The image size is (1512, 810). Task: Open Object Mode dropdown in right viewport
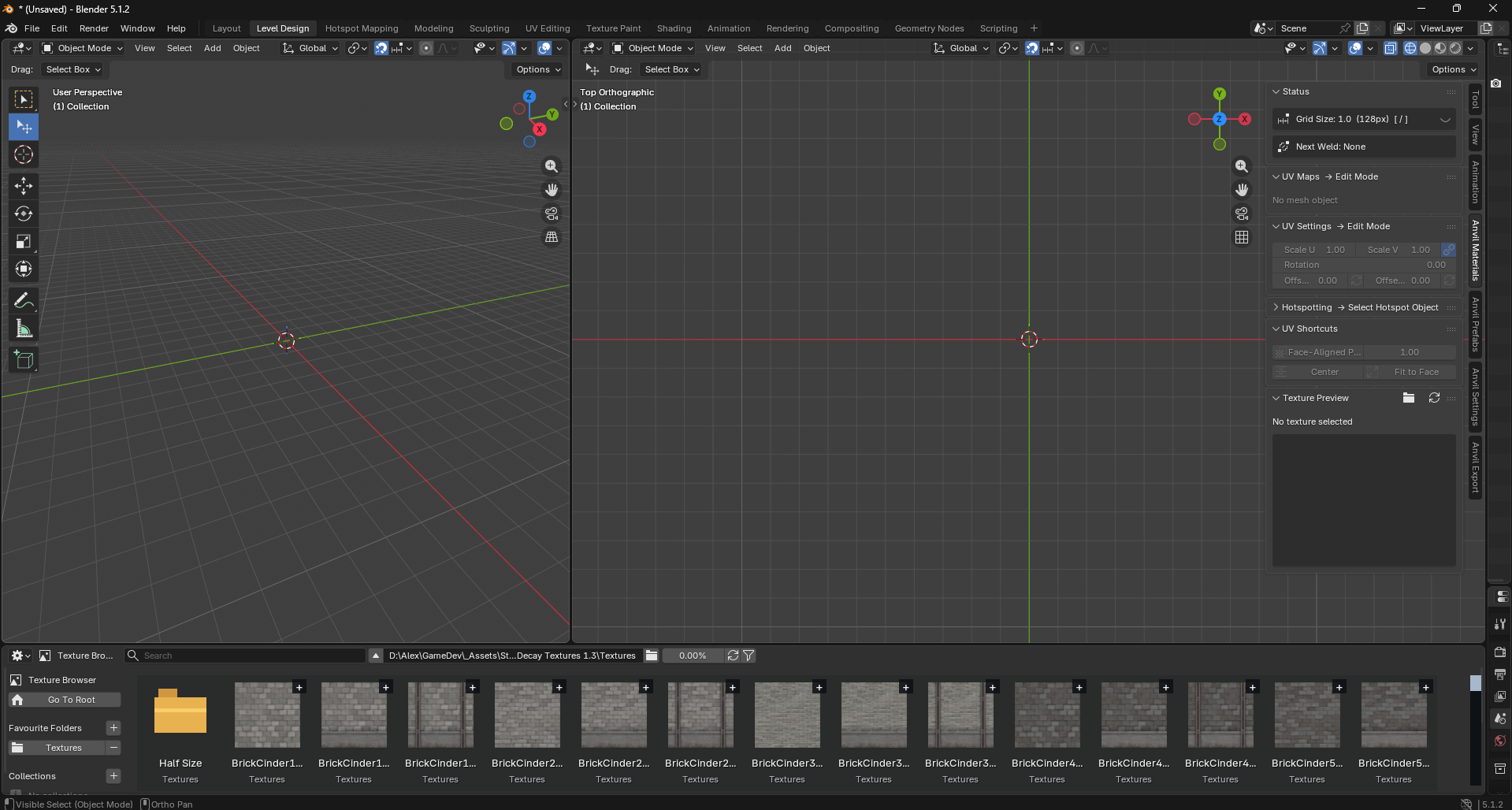(653, 48)
